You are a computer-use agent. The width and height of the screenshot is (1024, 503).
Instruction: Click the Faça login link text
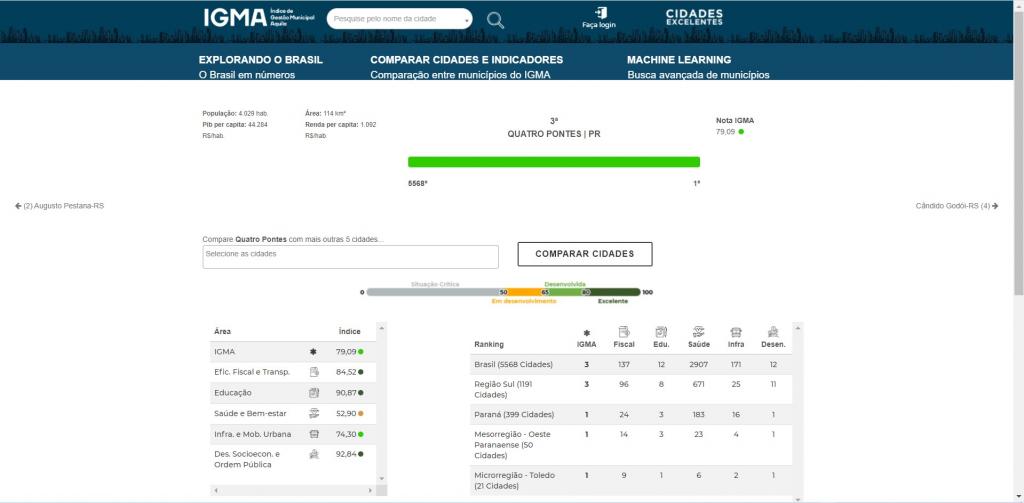[599, 25]
